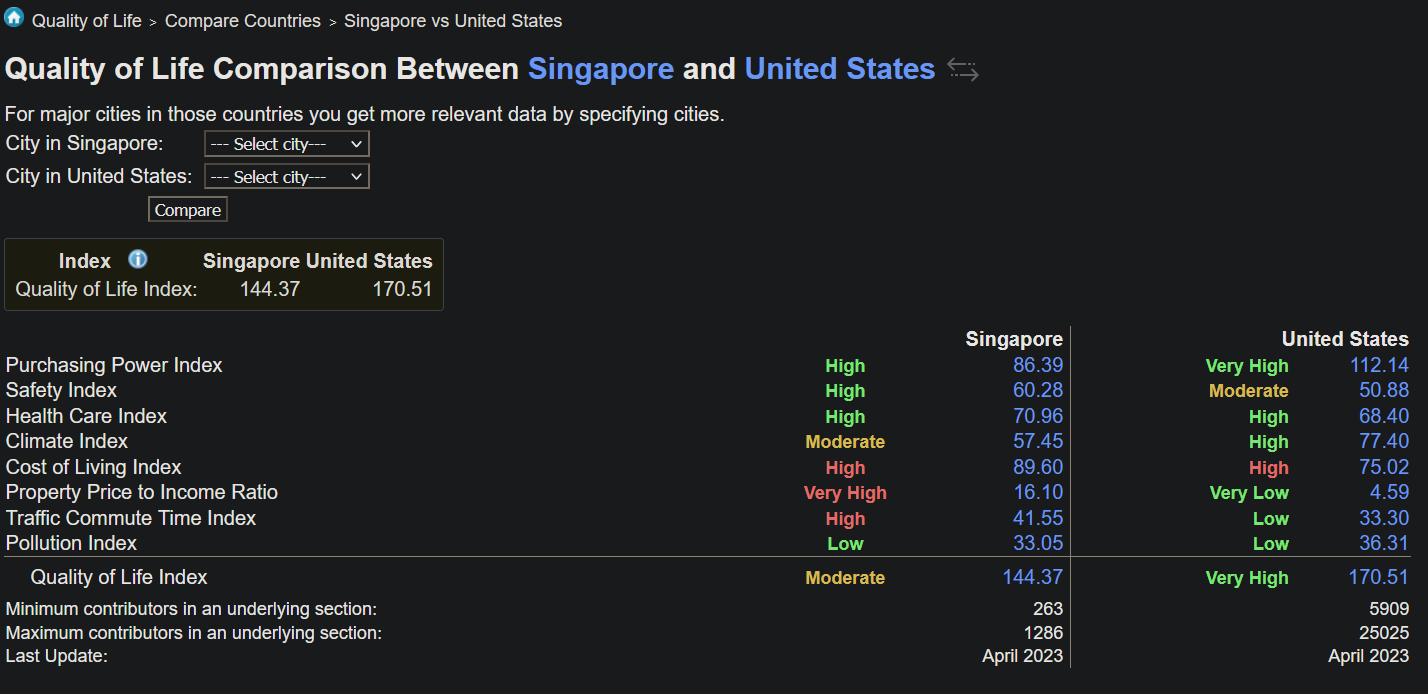
Task: Click Singapore minimum contributors count 263
Action: 1048,609
